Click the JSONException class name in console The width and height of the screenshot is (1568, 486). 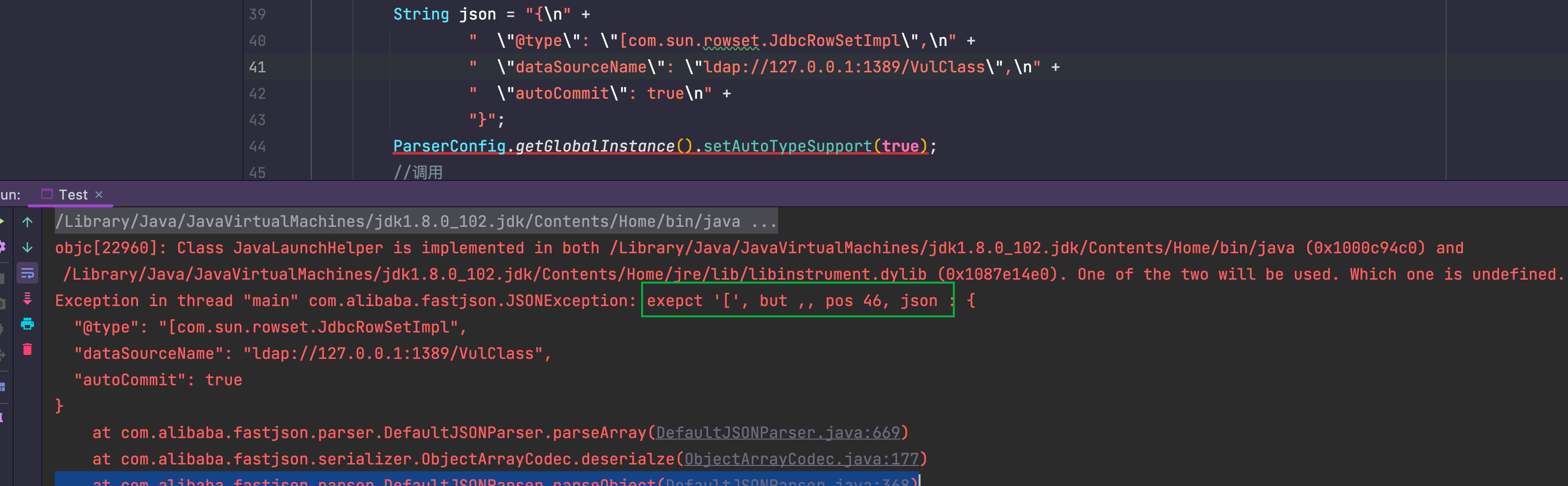(x=572, y=301)
